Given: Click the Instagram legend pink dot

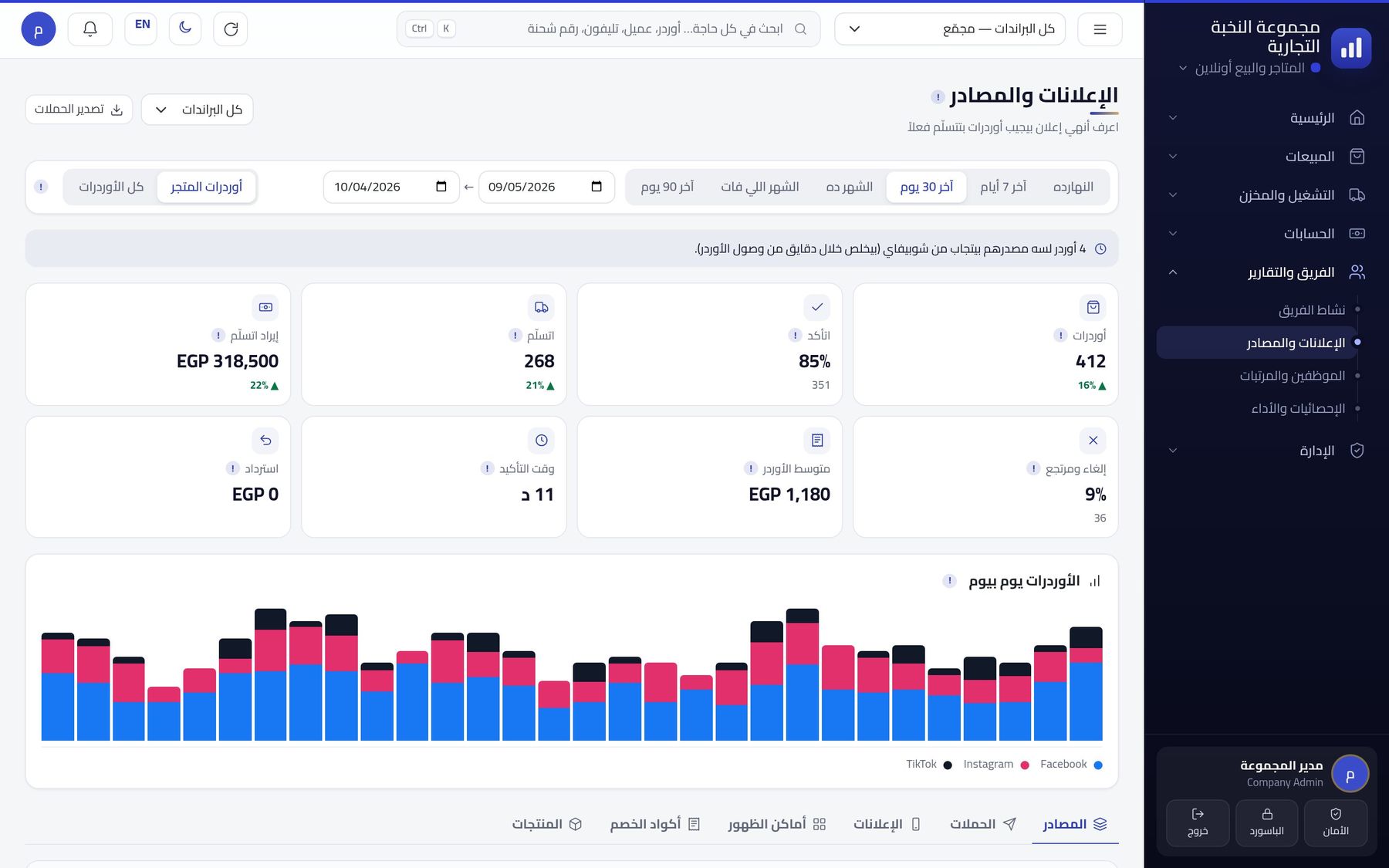Looking at the screenshot, I should 1025,765.
